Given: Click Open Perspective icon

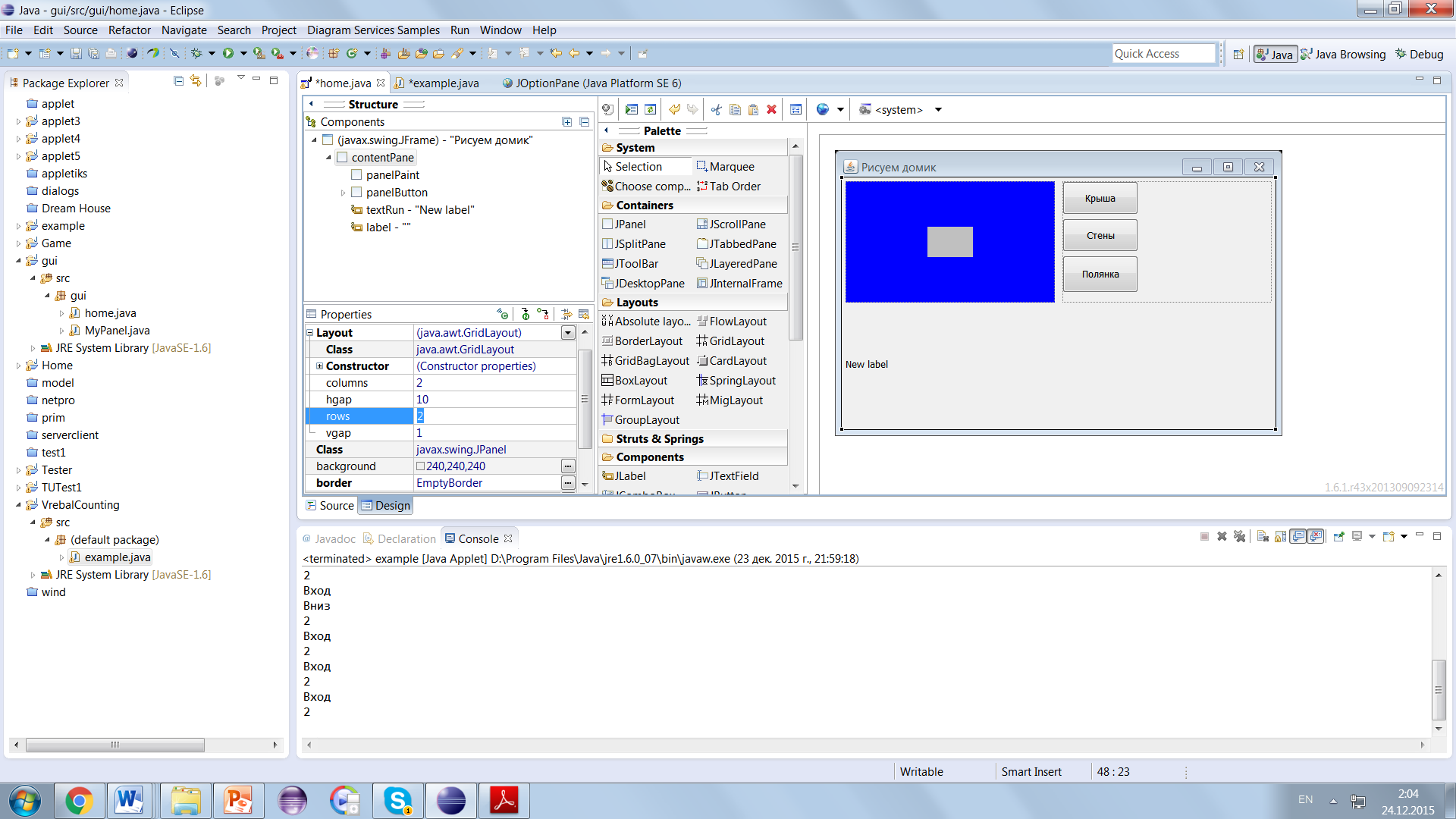Looking at the screenshot, I should [1238, 54].
